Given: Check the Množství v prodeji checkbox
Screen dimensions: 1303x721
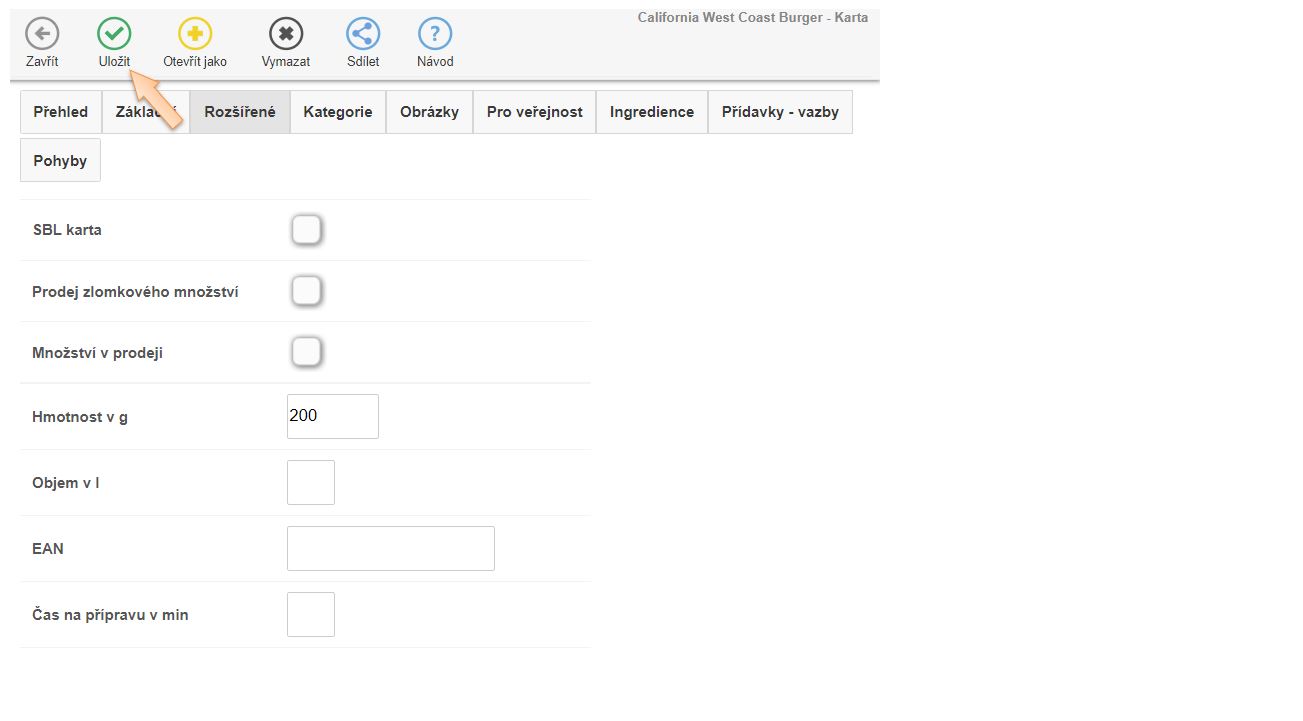Looking at the screenshot, I should (306, 352).
